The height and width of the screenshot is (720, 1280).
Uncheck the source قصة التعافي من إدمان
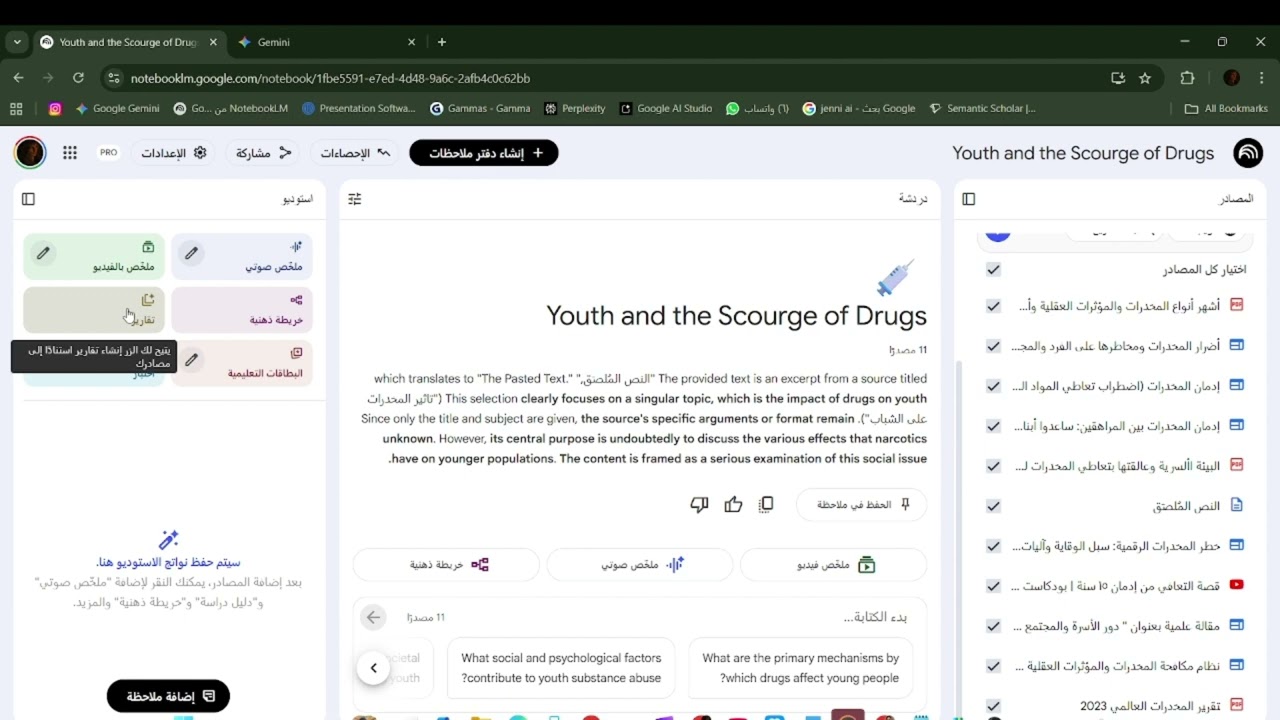coord(993,586)
